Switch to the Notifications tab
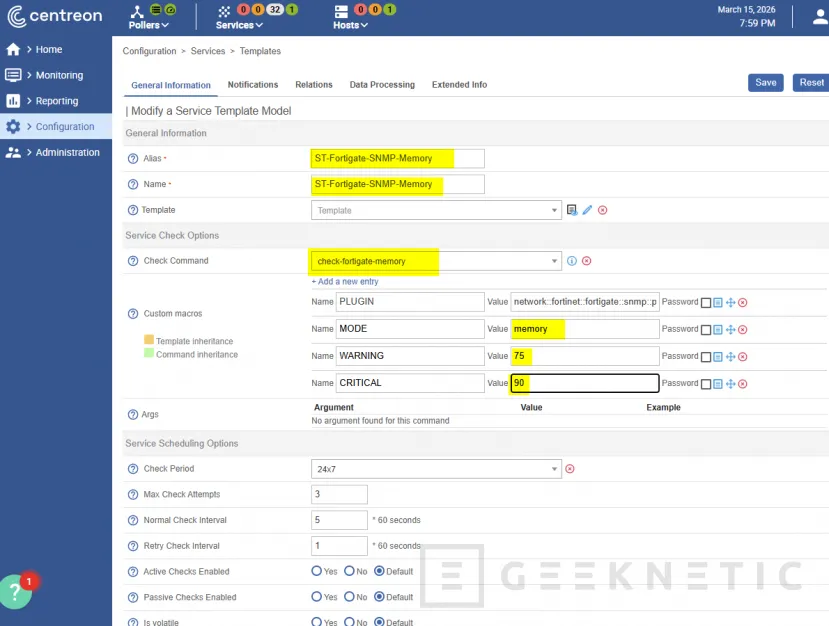Image resolution: width=829 pixels, height=626 pixels. pos(252,84)
